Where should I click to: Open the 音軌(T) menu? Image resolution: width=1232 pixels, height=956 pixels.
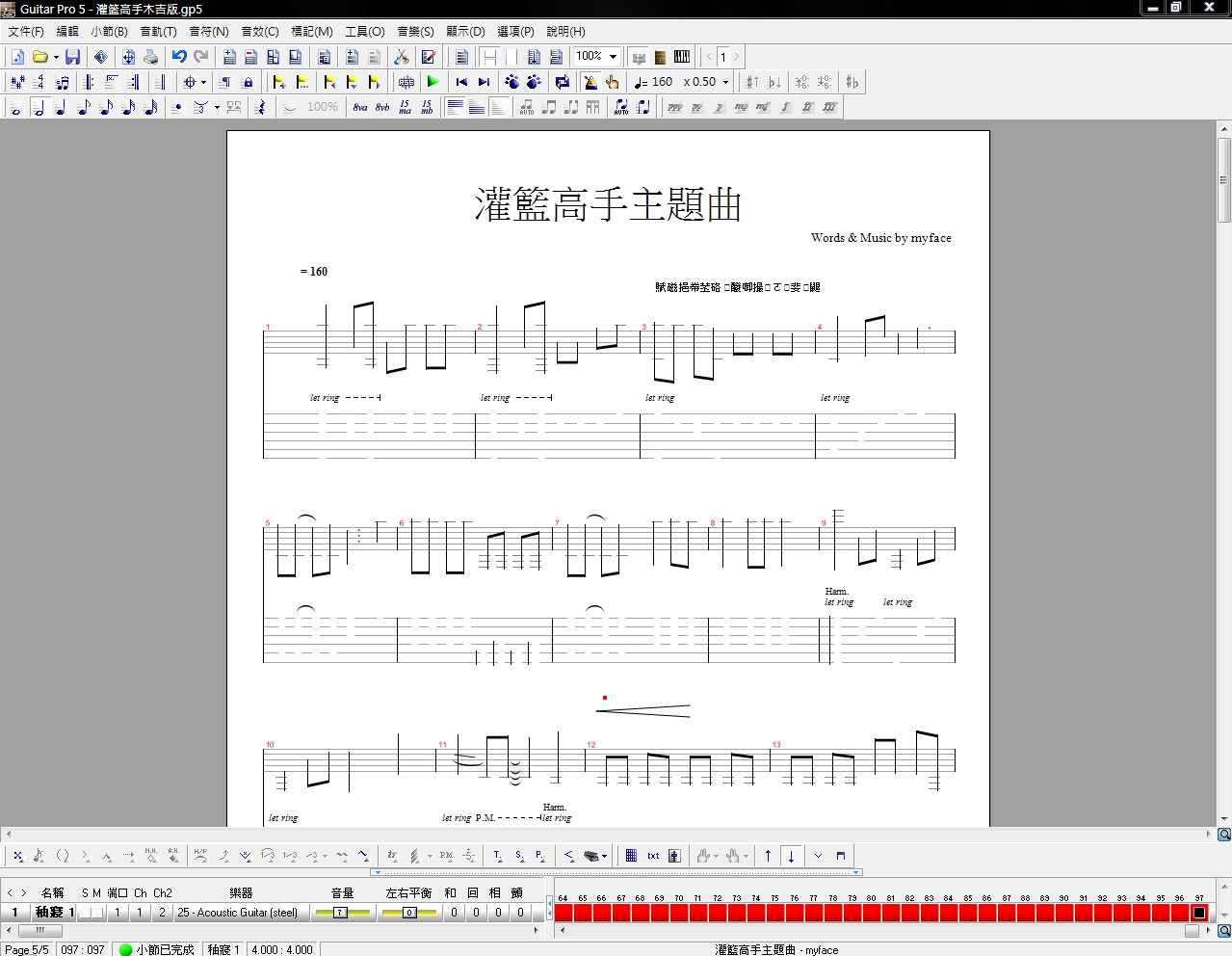click(159, 32)
